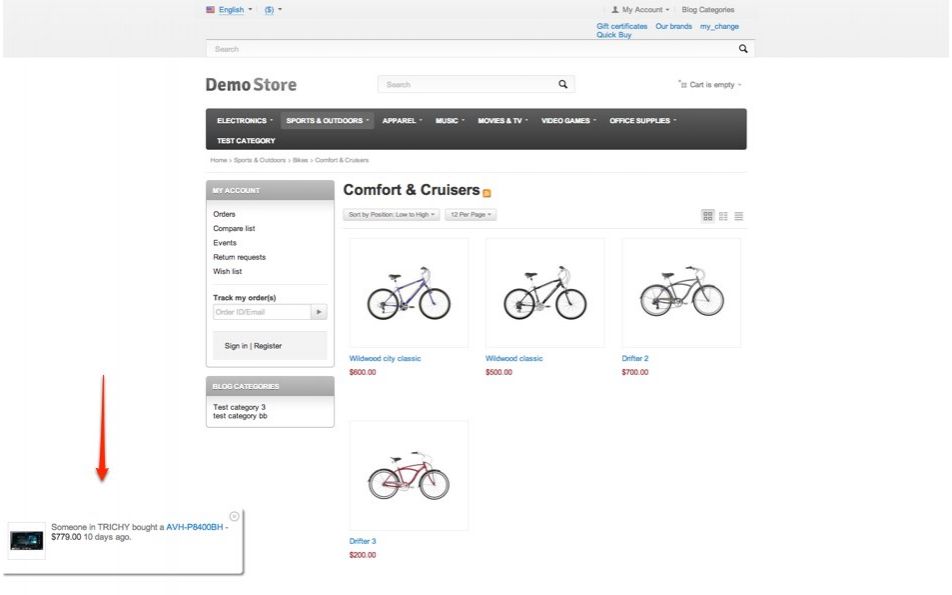Image resolution: width=952 pixels, height=595 pixels.
Task: Open the Quick Buy link
Action: point(614,35)
